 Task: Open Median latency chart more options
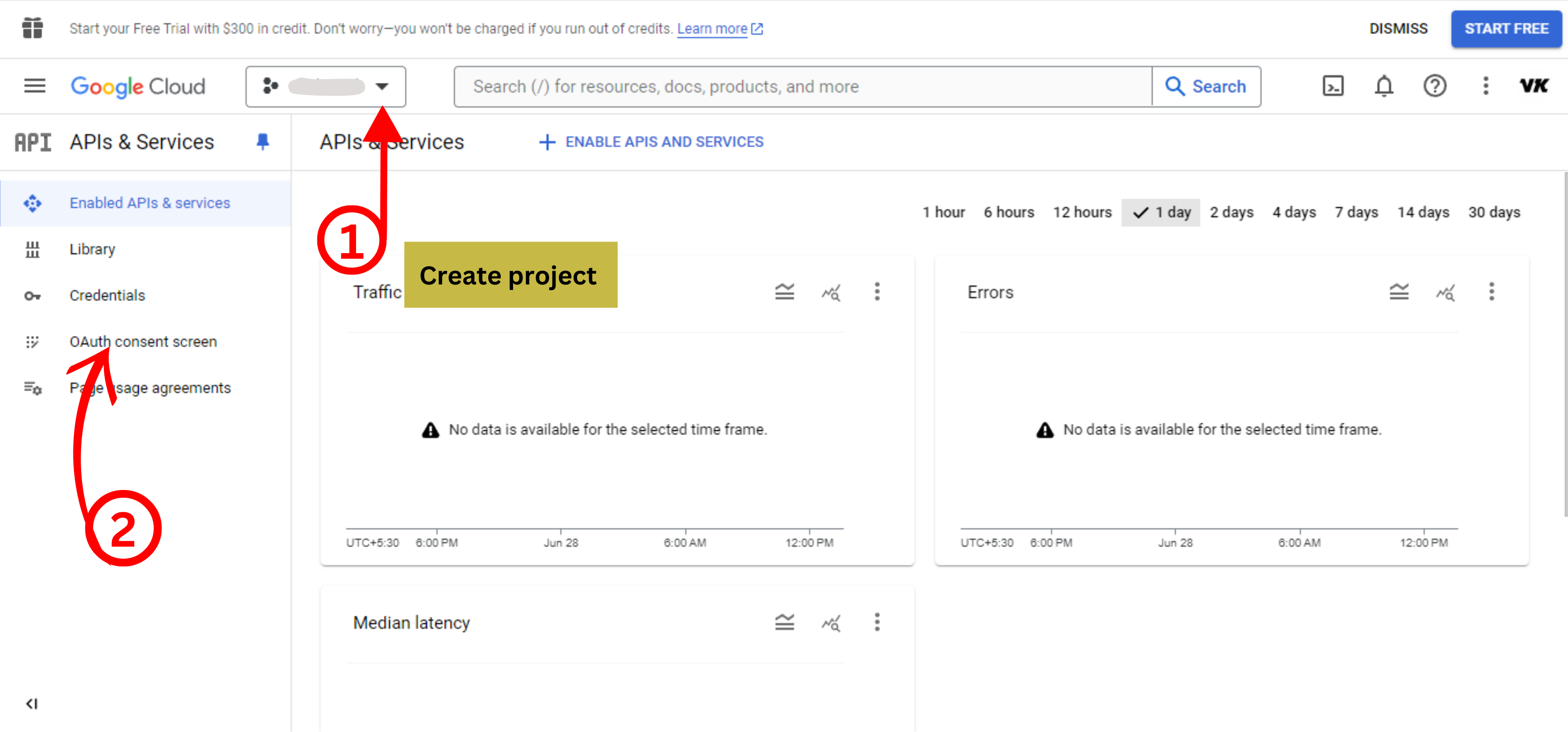click(x=877, y=622)
